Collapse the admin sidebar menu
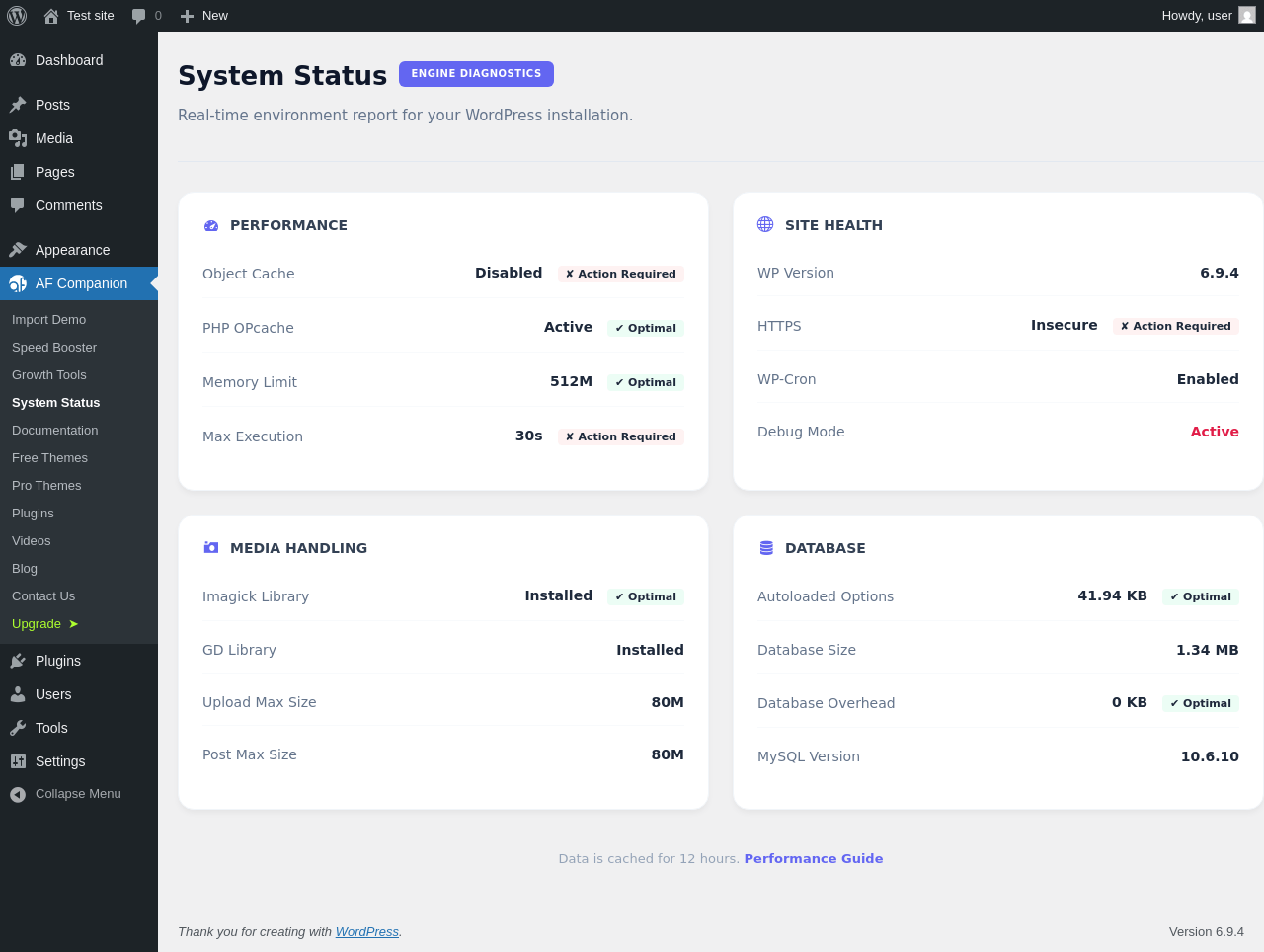1264x952 pixels. 79,794
